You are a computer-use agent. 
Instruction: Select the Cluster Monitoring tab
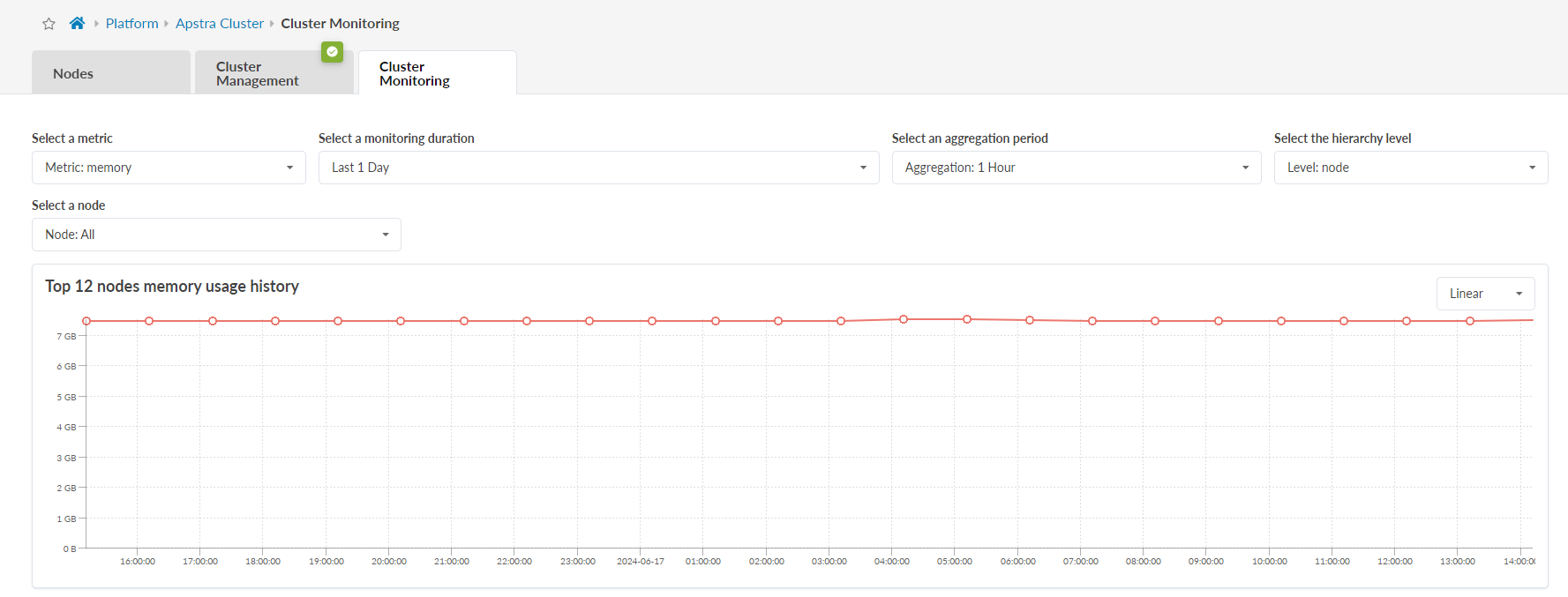pyautogui.click(x=437, y=73)
